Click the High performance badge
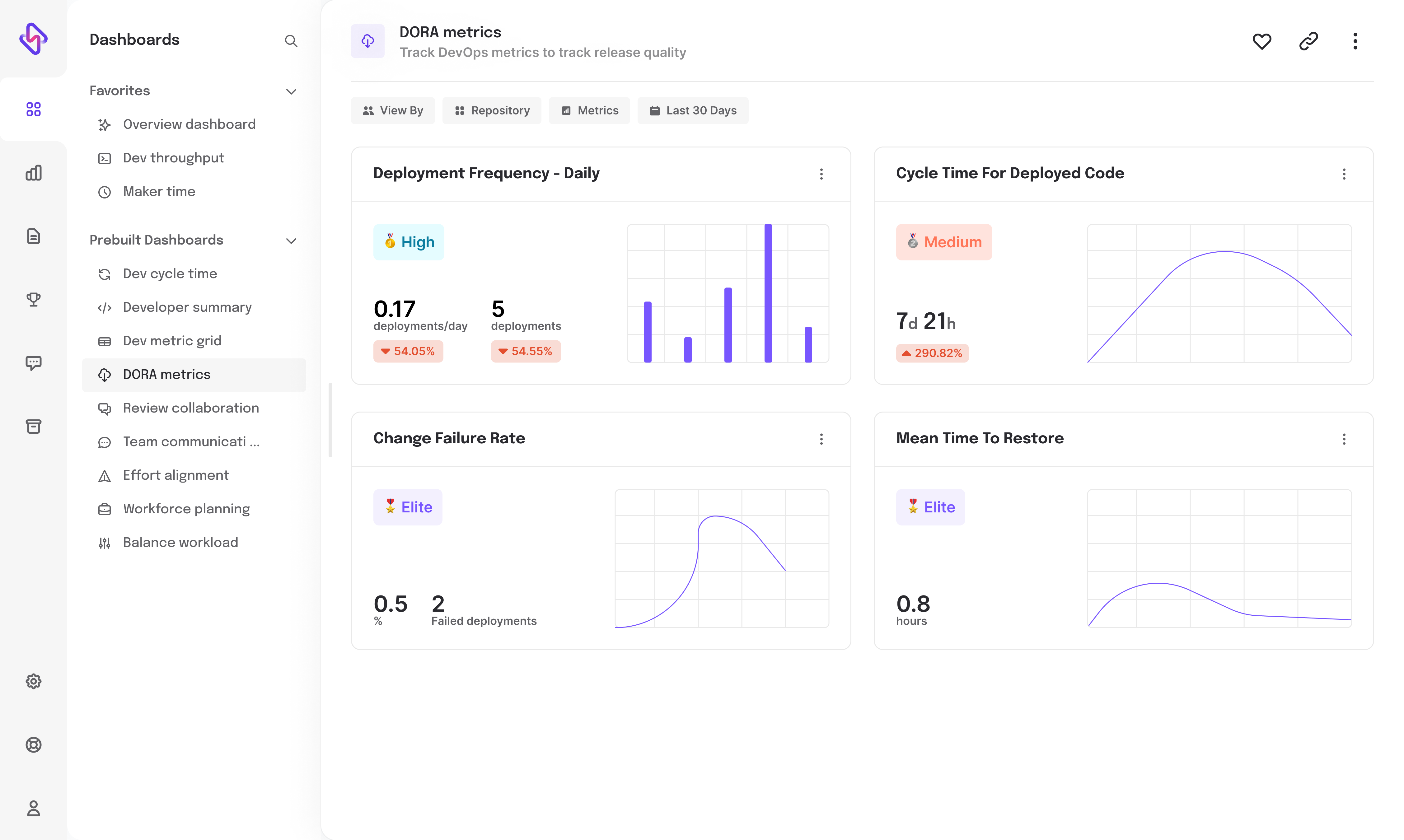The image size is (1404, 840). pyautogui.click(x=409, y=242)
